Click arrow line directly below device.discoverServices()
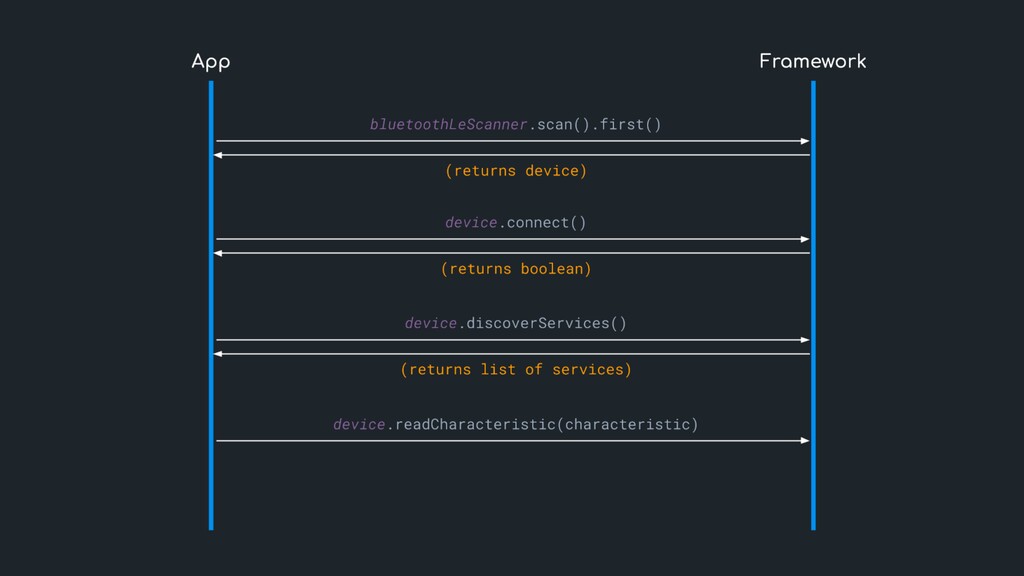Viewport: 1024px width, 576px height. [512, 340]
